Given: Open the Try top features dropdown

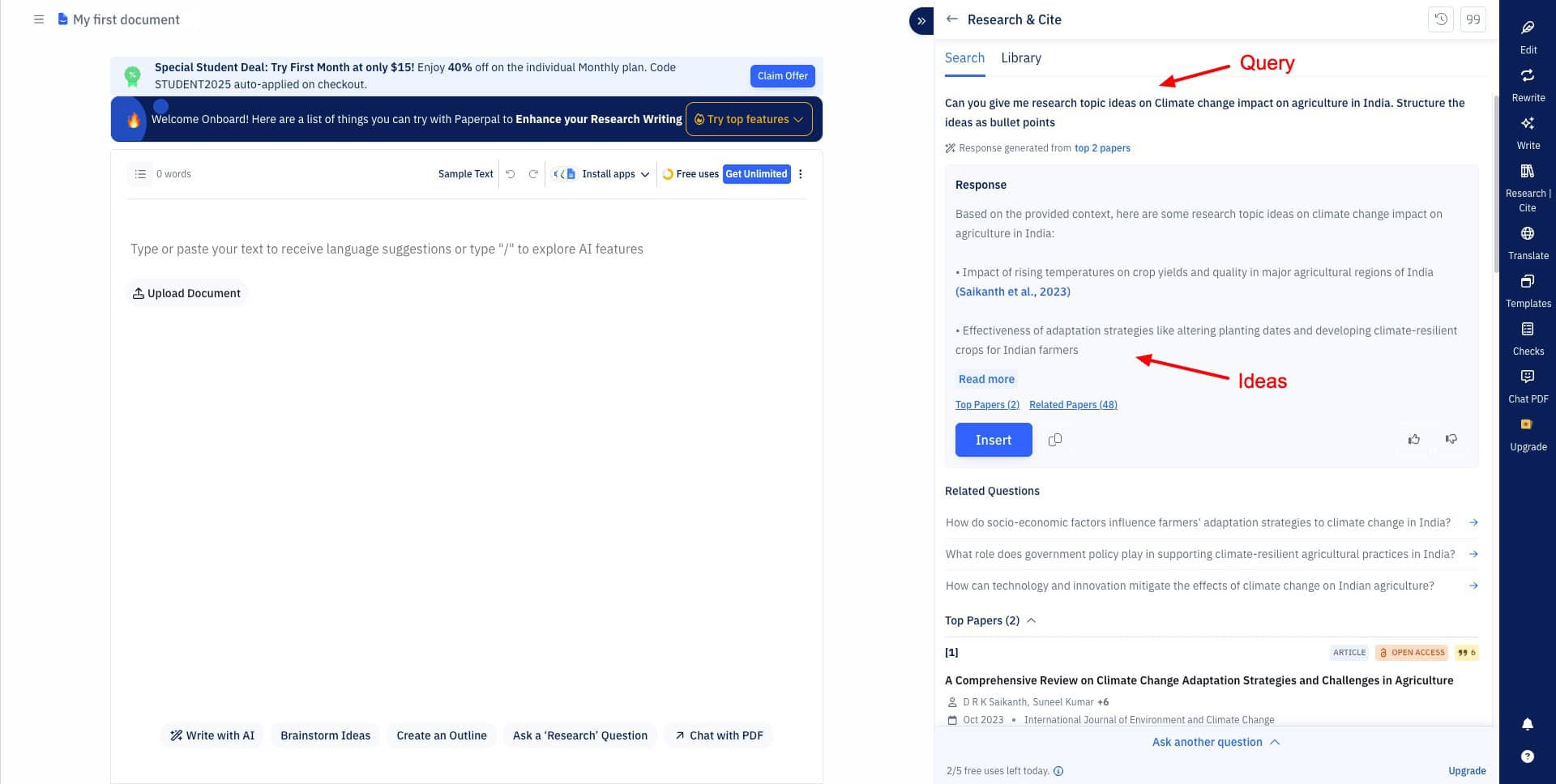Looking at the screenshot, I should click(748, 119).
